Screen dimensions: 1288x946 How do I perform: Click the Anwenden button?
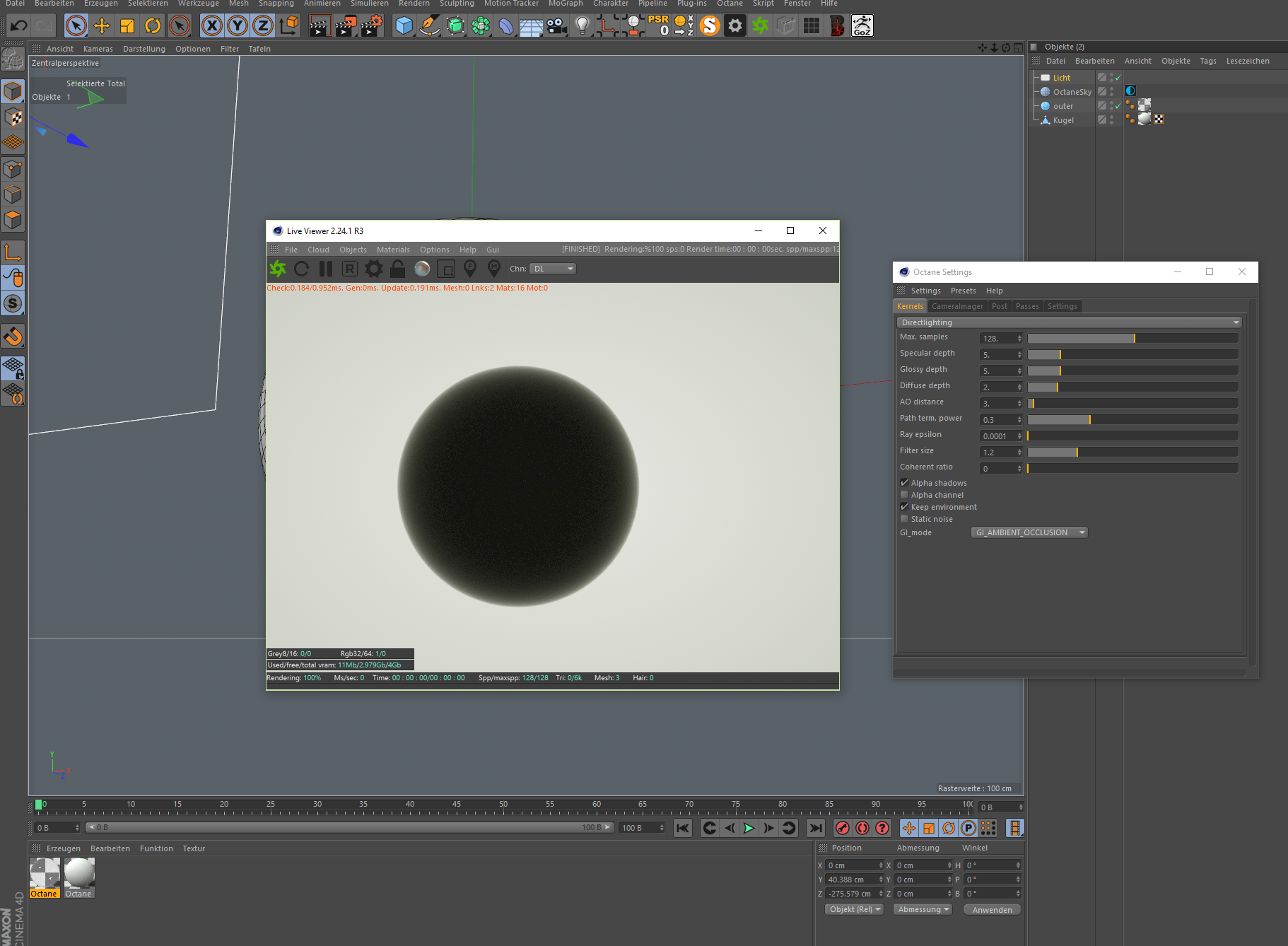click(x=992, y=910)
